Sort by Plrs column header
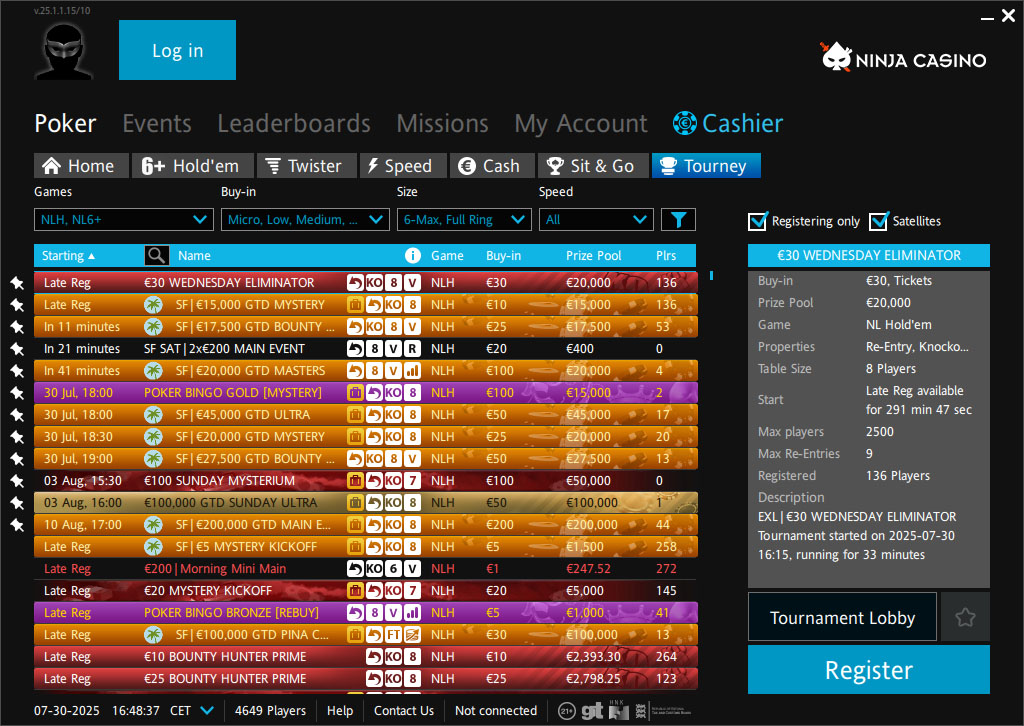 coord(665,255)
